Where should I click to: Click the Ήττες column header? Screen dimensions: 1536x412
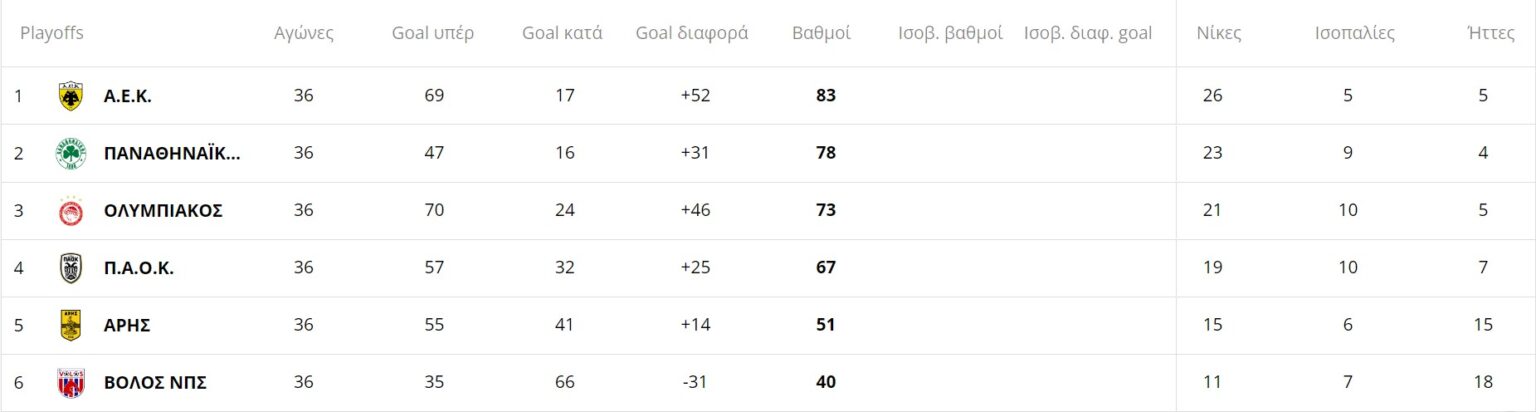pyautogui.click(x=1483, y=33)
